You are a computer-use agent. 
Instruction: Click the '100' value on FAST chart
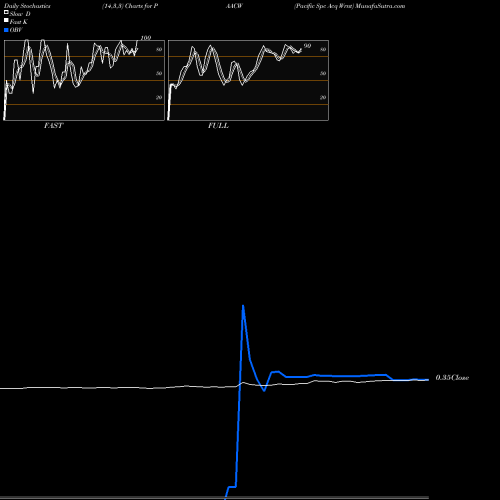(146, 38)
